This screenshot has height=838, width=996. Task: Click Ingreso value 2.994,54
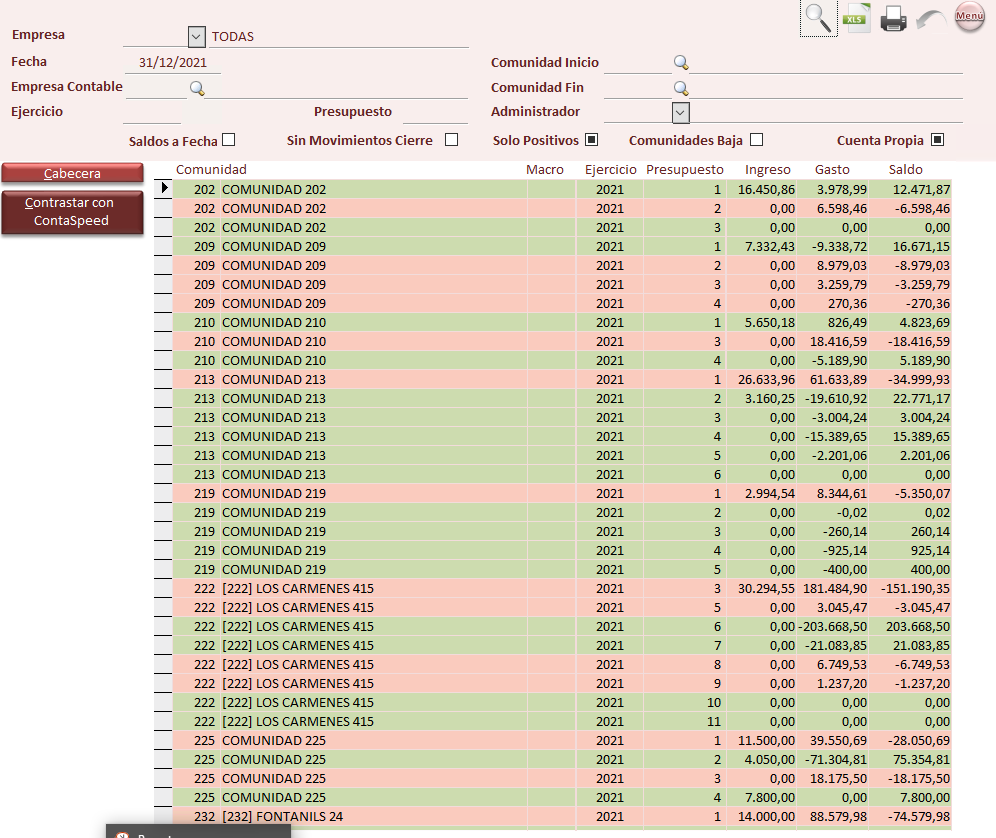[x=769, y=494]
